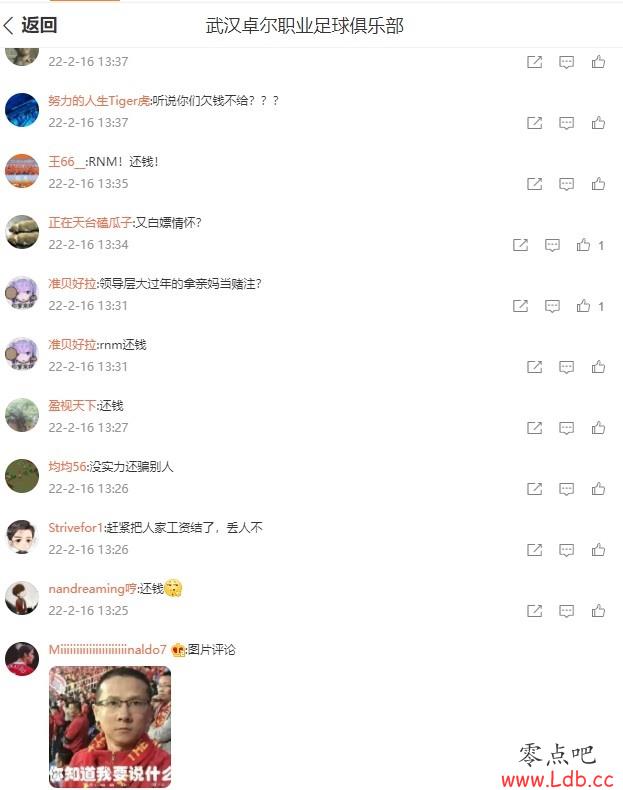The image size is (623, 790).
Task: Share the 均均56 comment via repost icon
Action: pos(534,489)
